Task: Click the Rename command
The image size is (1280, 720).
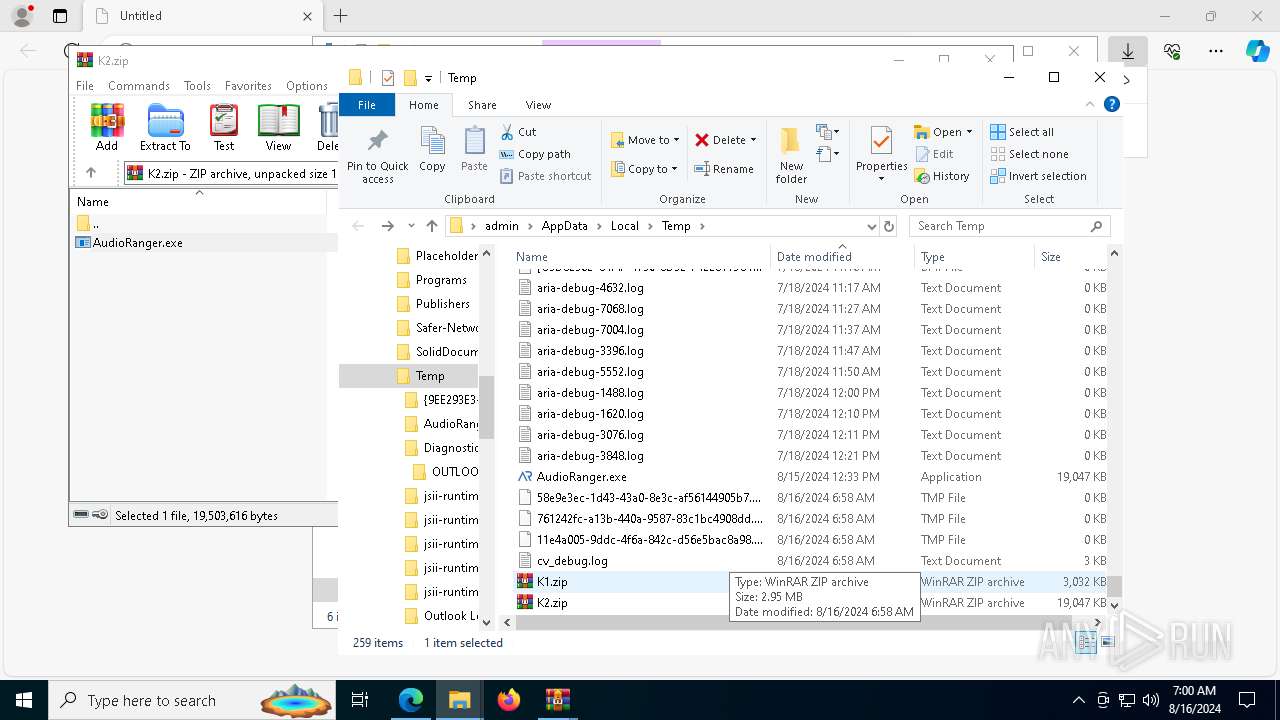Action: coord(725,169)
